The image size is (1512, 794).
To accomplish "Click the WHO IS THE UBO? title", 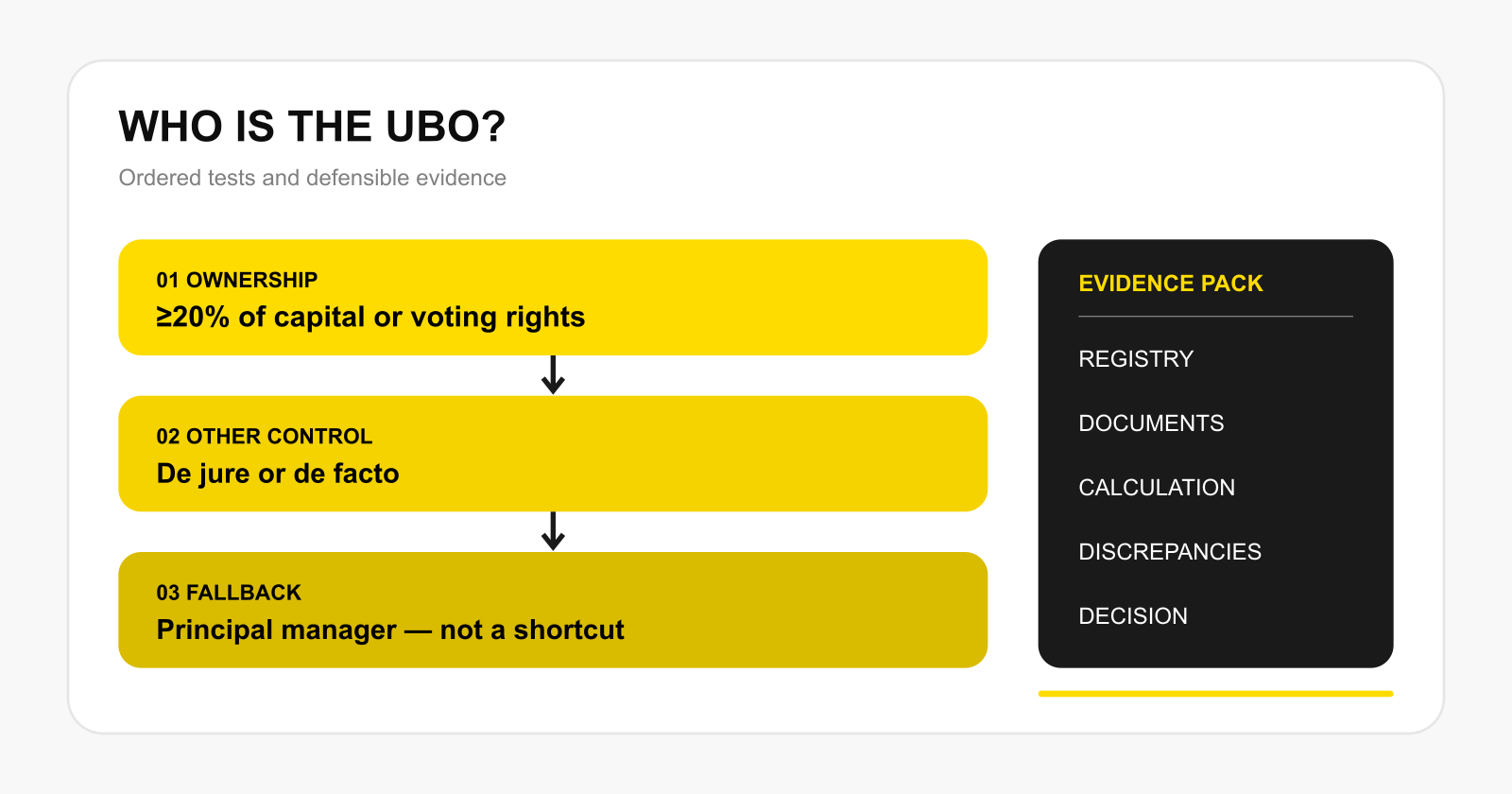I will (312, 127).
